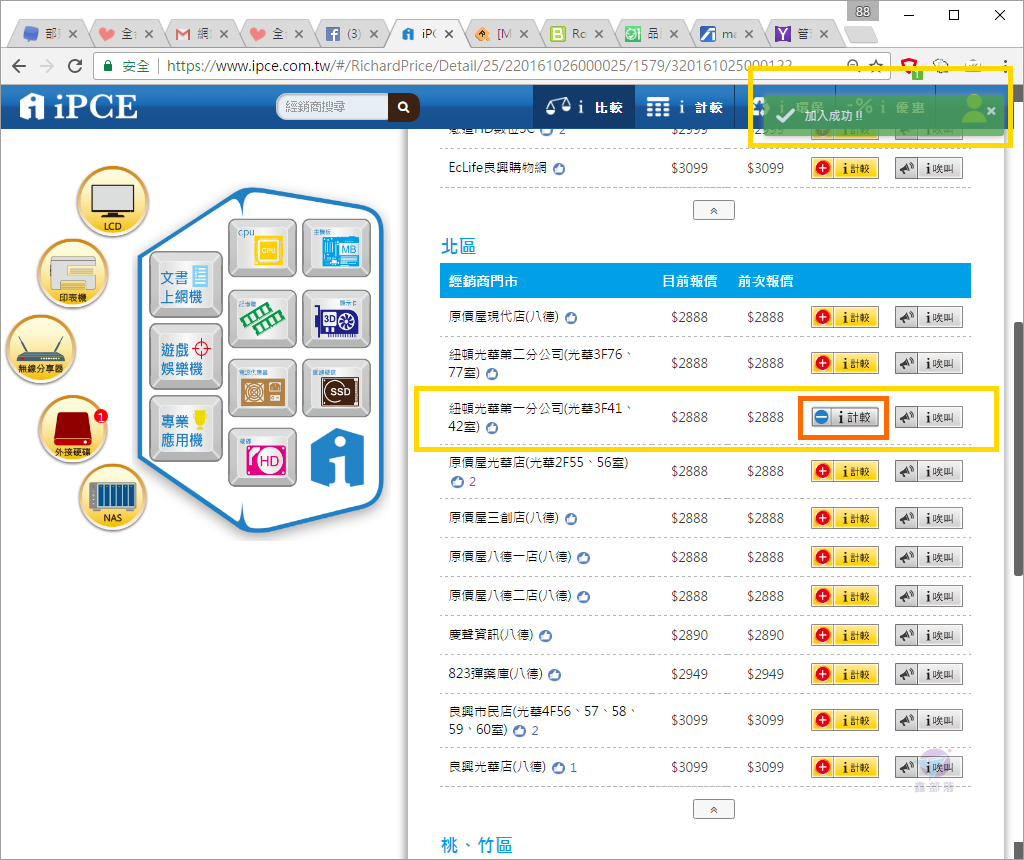Add 原價屋八德一店 to i計較
1024x860 pixels.
pyautogui.click(x=845, y=558)
